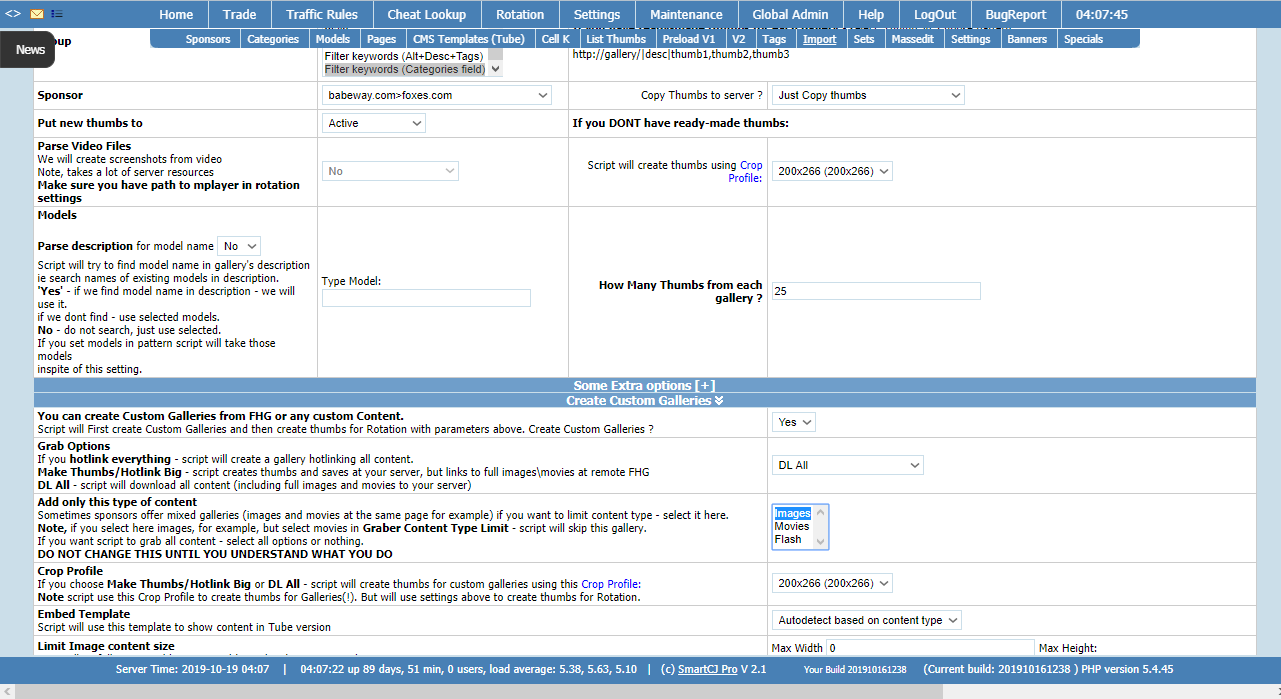Image resolution: width=1281 pixels, height=699 pixels.
Task: Click the Type Model input field
Action: click(426, 298)
